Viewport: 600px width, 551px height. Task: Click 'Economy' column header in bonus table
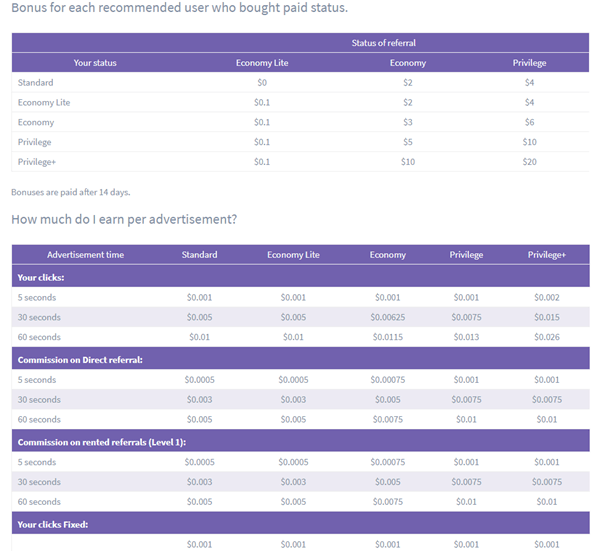[x=408, y=63]
